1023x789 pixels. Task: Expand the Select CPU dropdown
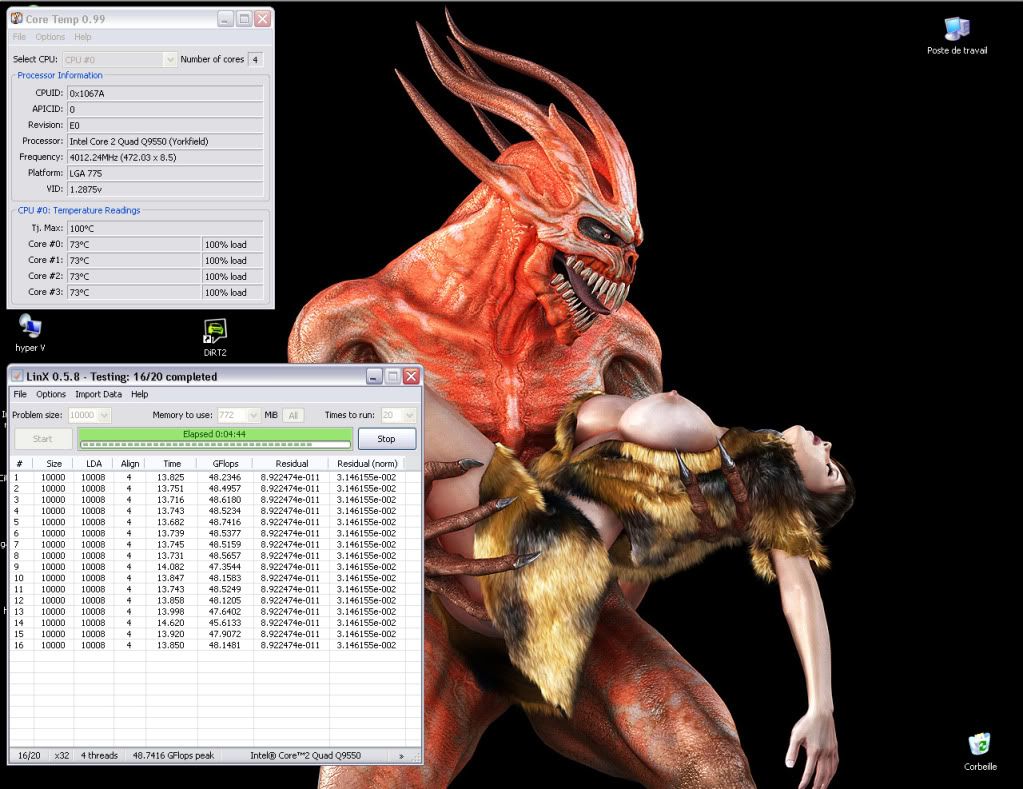coord(169,60)
